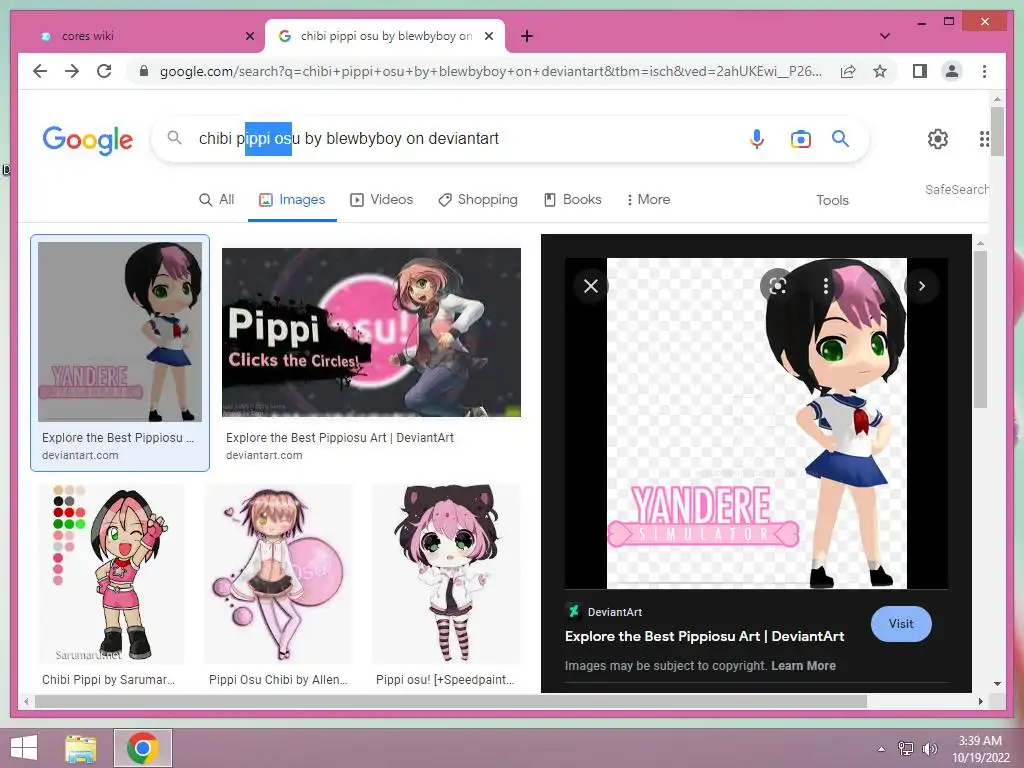
Task: Open Chrome's three-dot menu
Action: tap(984, 71)
